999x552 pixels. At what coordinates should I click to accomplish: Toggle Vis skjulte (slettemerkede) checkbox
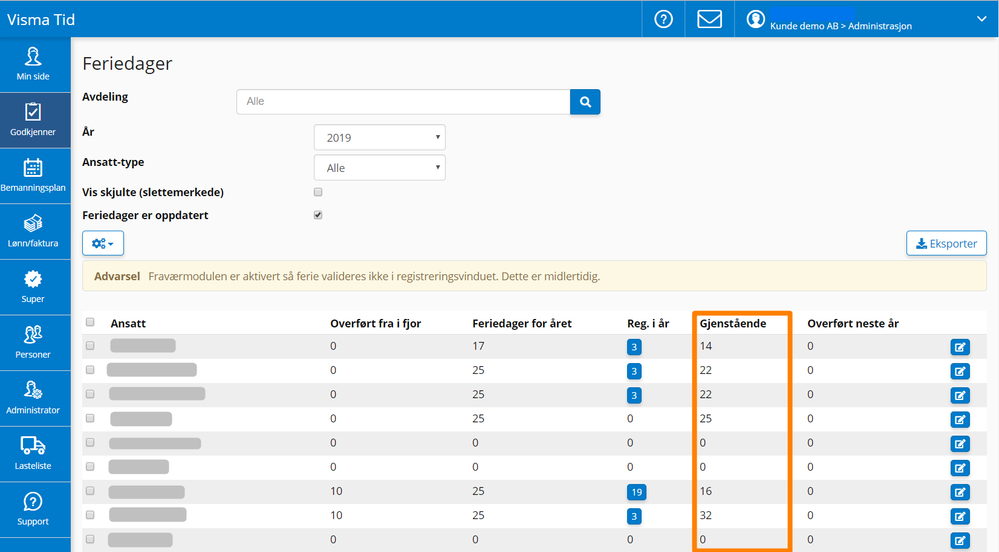318,191
